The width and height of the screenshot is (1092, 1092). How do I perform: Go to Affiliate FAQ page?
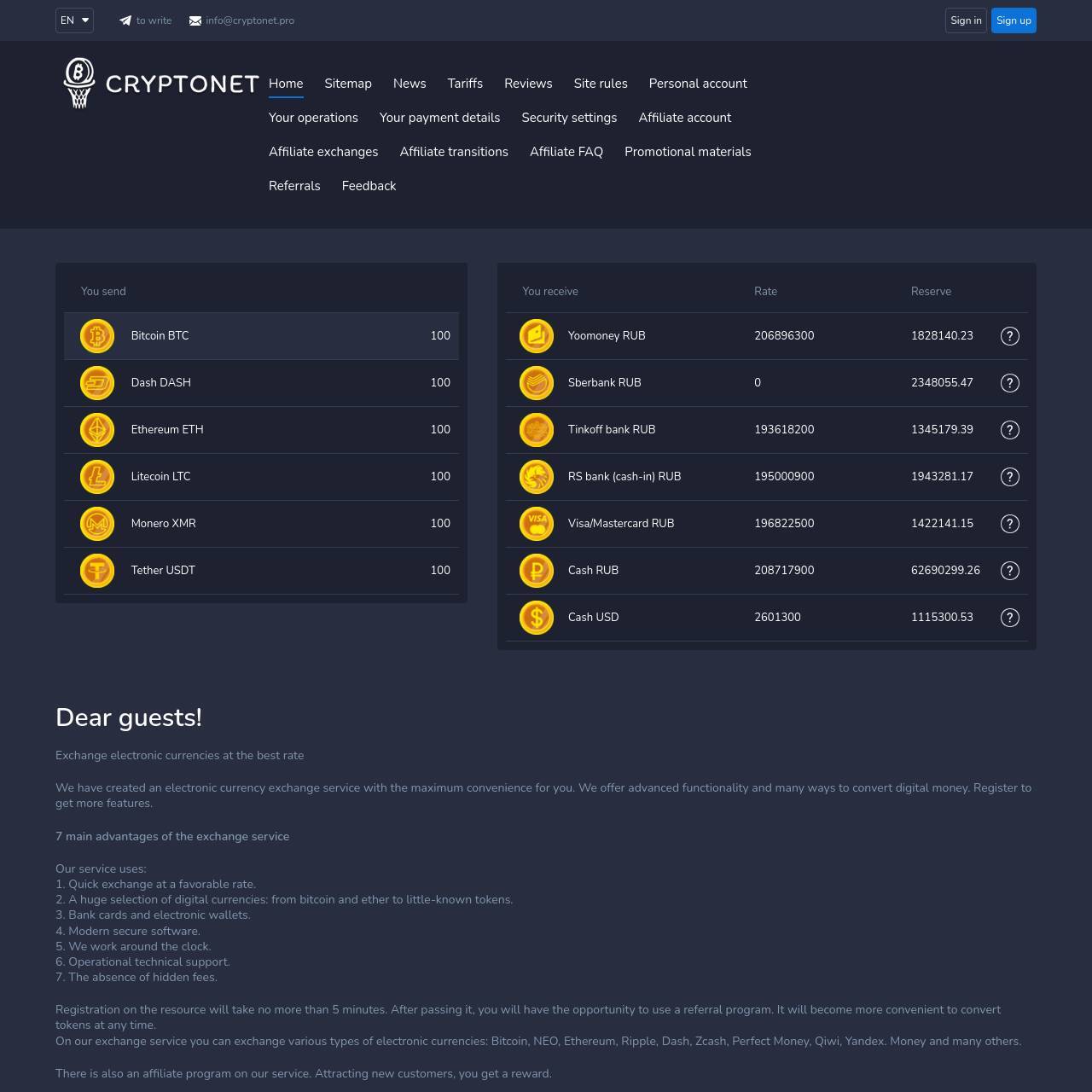[x=566, y=152]
